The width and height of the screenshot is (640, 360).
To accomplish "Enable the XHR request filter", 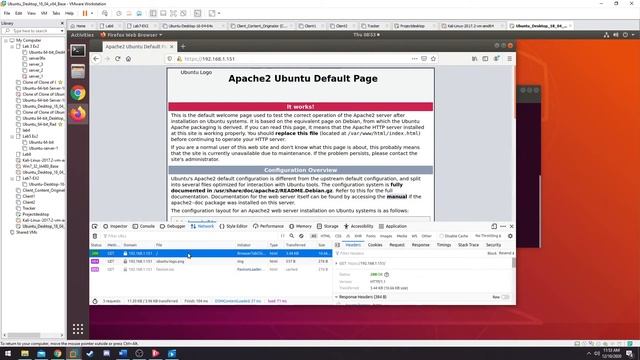I will [358, 236].
